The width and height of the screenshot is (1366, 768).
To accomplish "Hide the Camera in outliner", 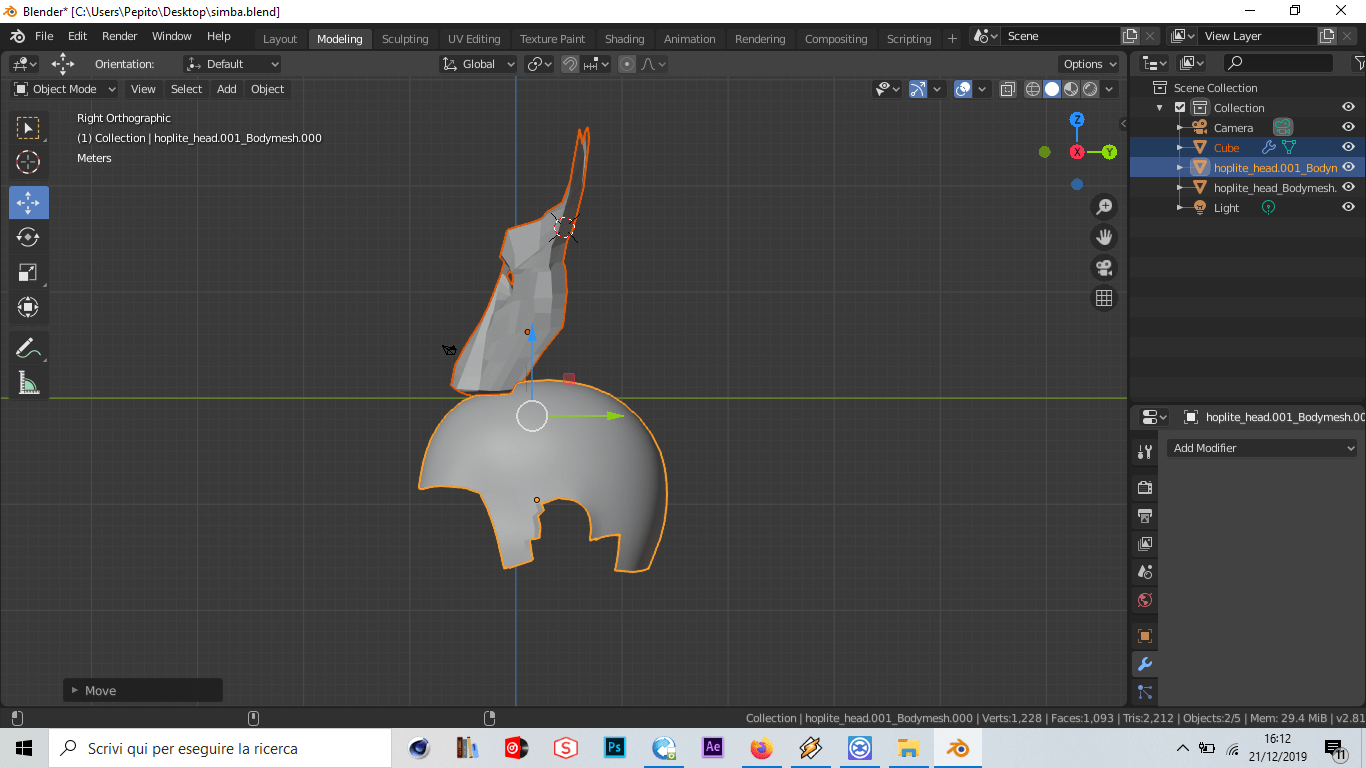I will point(1348,127).
